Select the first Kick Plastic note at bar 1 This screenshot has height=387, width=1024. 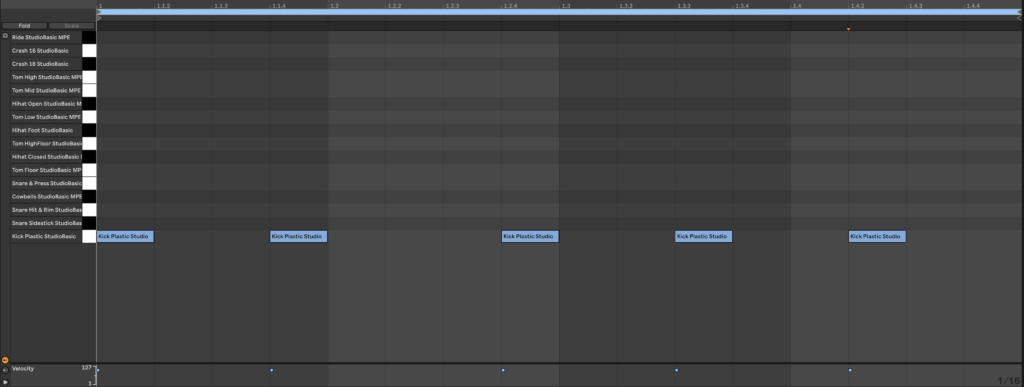[x=125, y=236]
